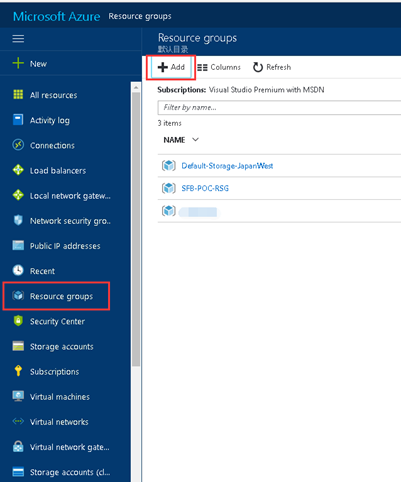Click Subscriptions label in sidebar
The width and height of the screenshot is (401, 482).
54,372
